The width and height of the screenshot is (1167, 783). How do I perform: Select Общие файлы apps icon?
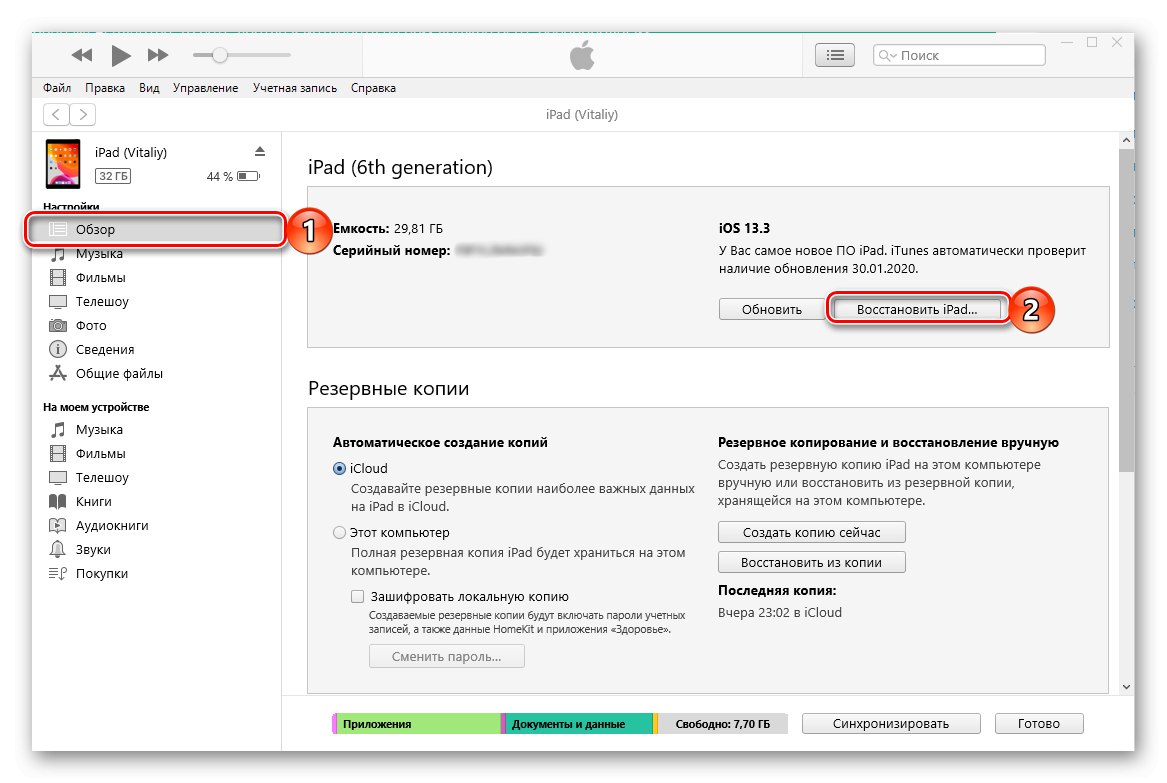(x=58, y=374)
